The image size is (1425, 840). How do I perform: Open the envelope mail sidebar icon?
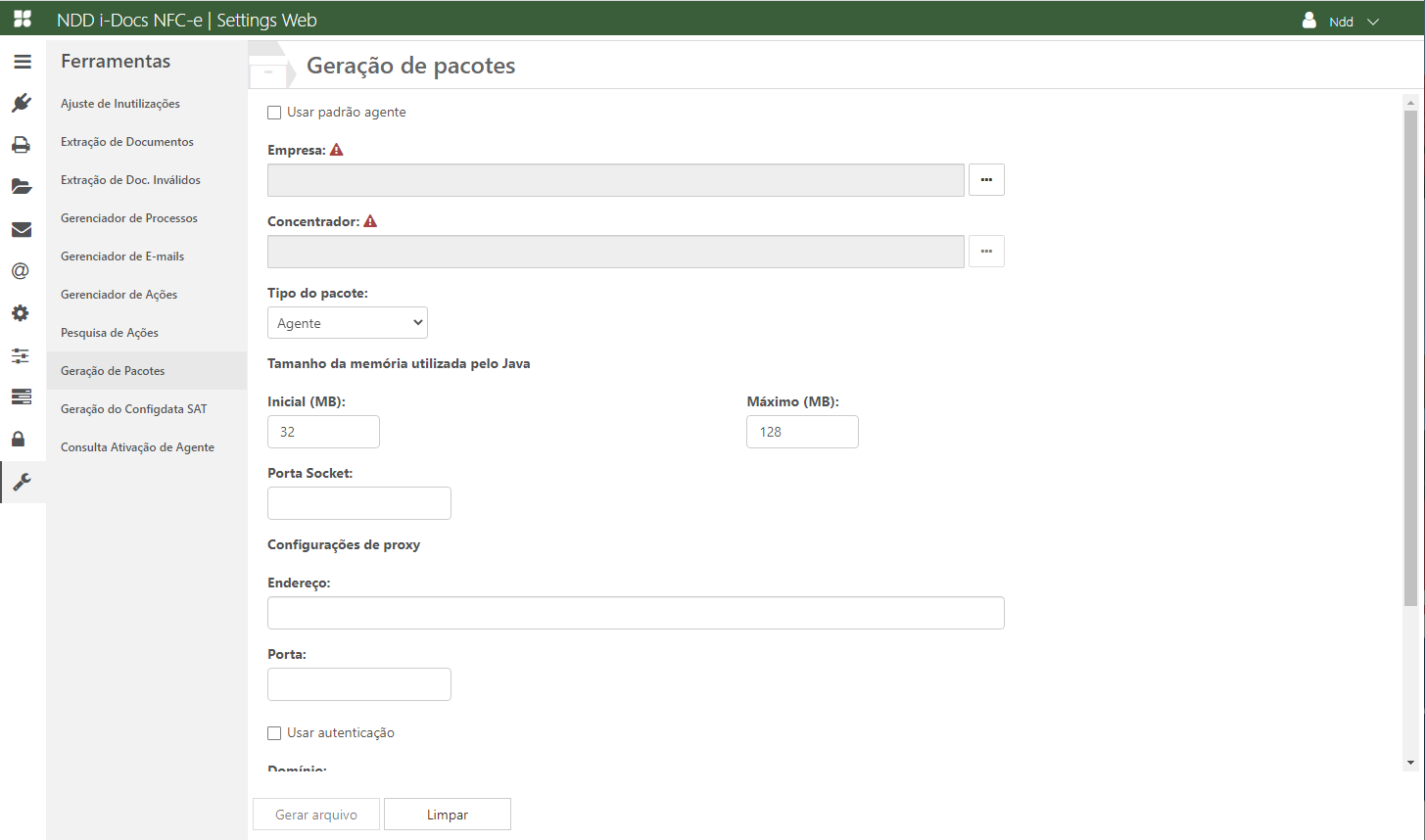tap(22, 229)
